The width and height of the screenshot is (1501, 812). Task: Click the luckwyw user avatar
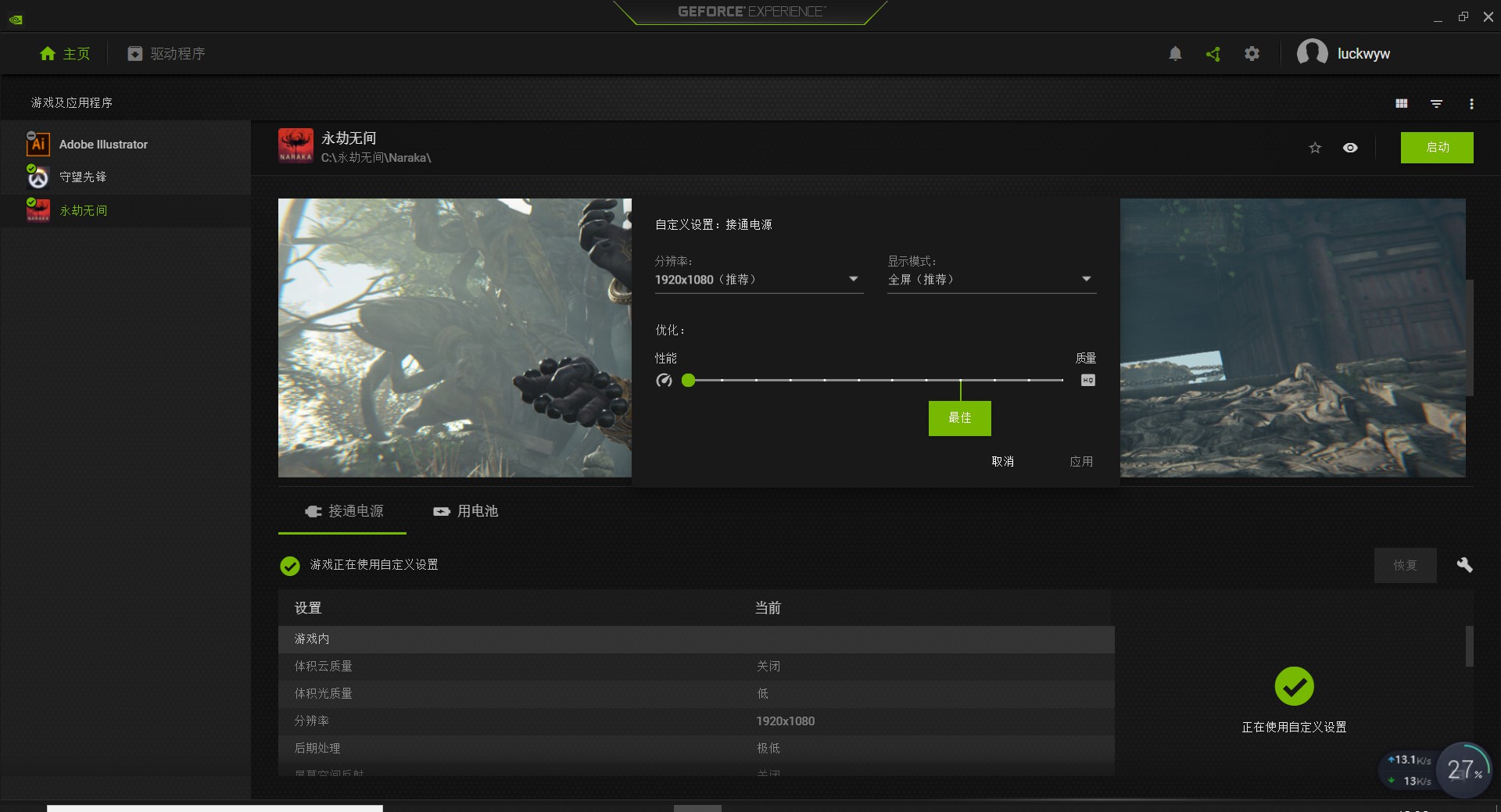[x=1312, y=53]
